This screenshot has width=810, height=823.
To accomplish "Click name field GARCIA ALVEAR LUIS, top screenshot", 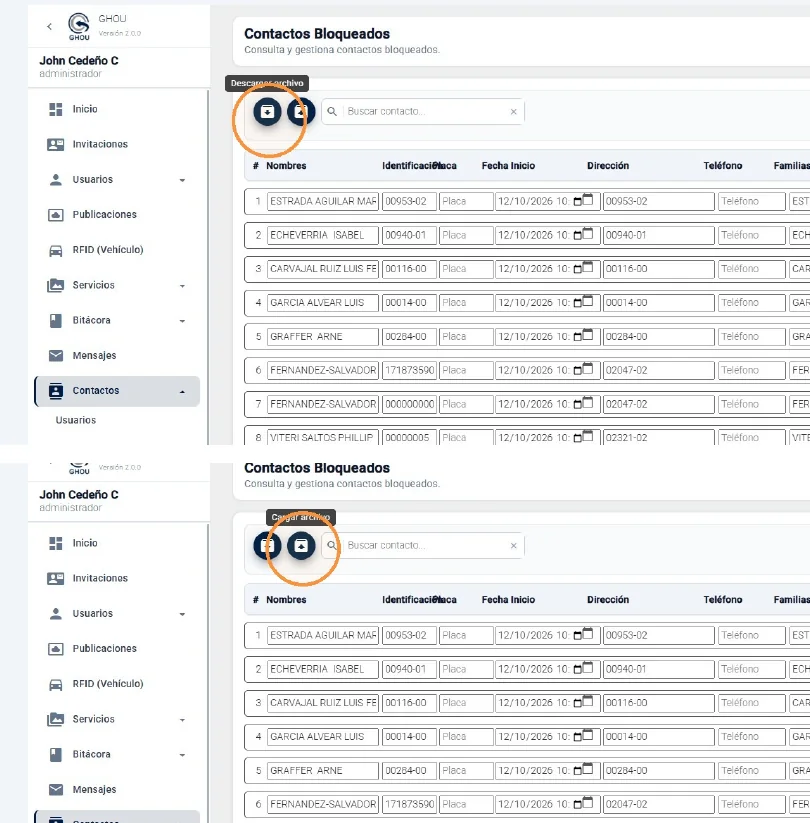I will (x=323, y=303).
